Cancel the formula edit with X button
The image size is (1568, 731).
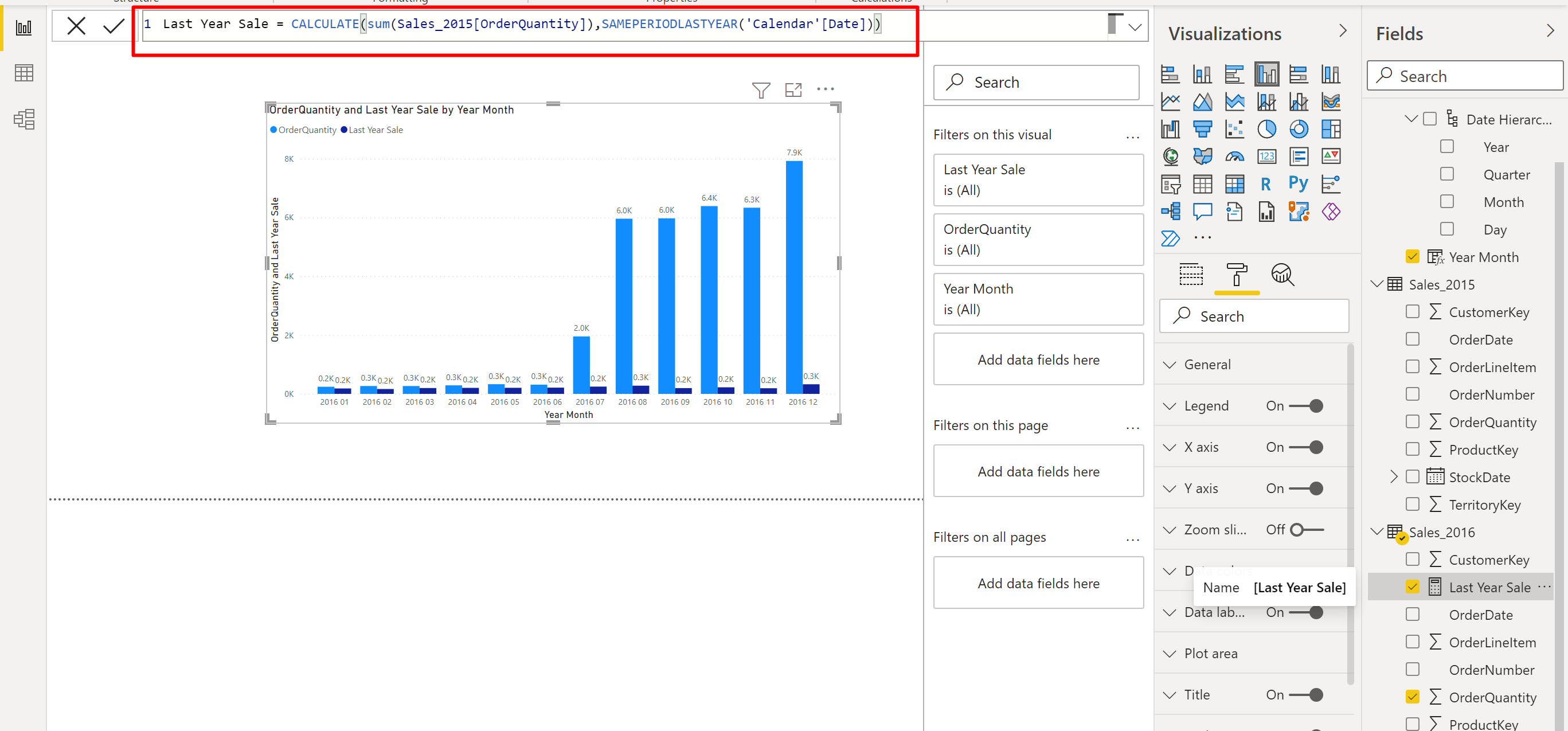pos(76,26)
